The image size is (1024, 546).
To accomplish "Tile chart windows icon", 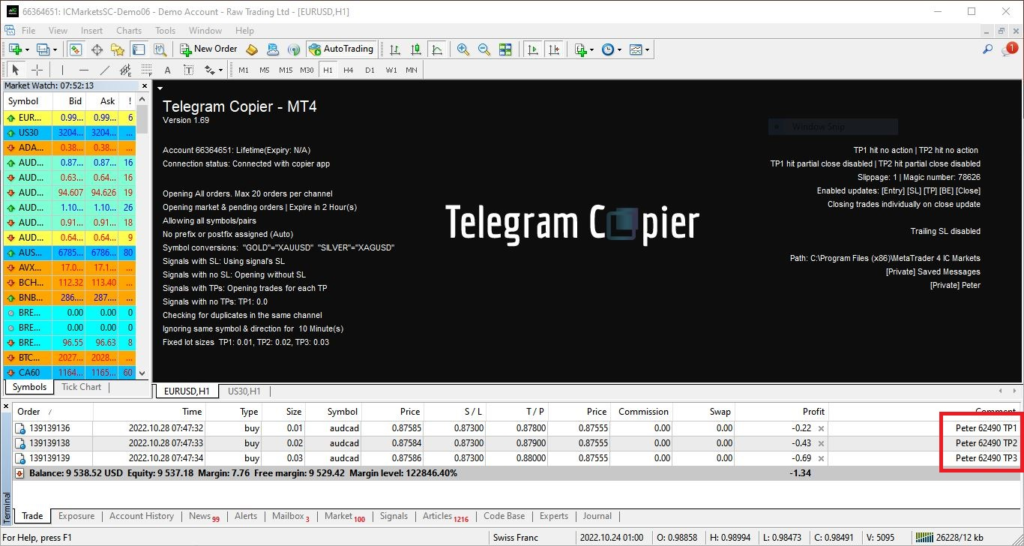I will coord(506,49).
